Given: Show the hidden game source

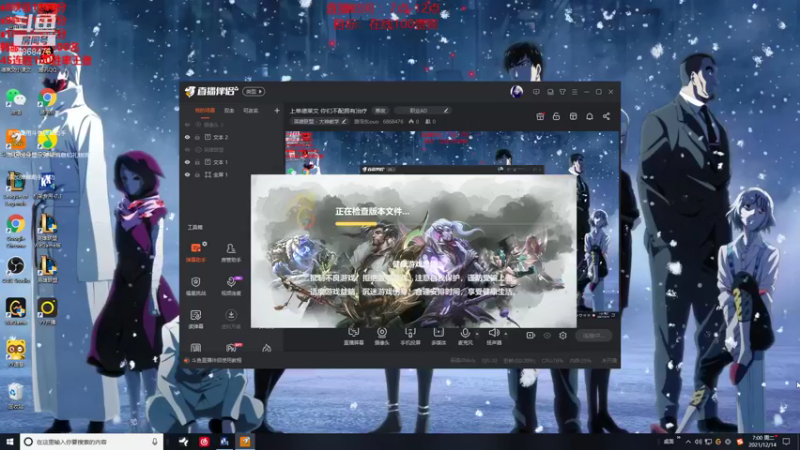Looking at the screenshot, I should point(187,149).
